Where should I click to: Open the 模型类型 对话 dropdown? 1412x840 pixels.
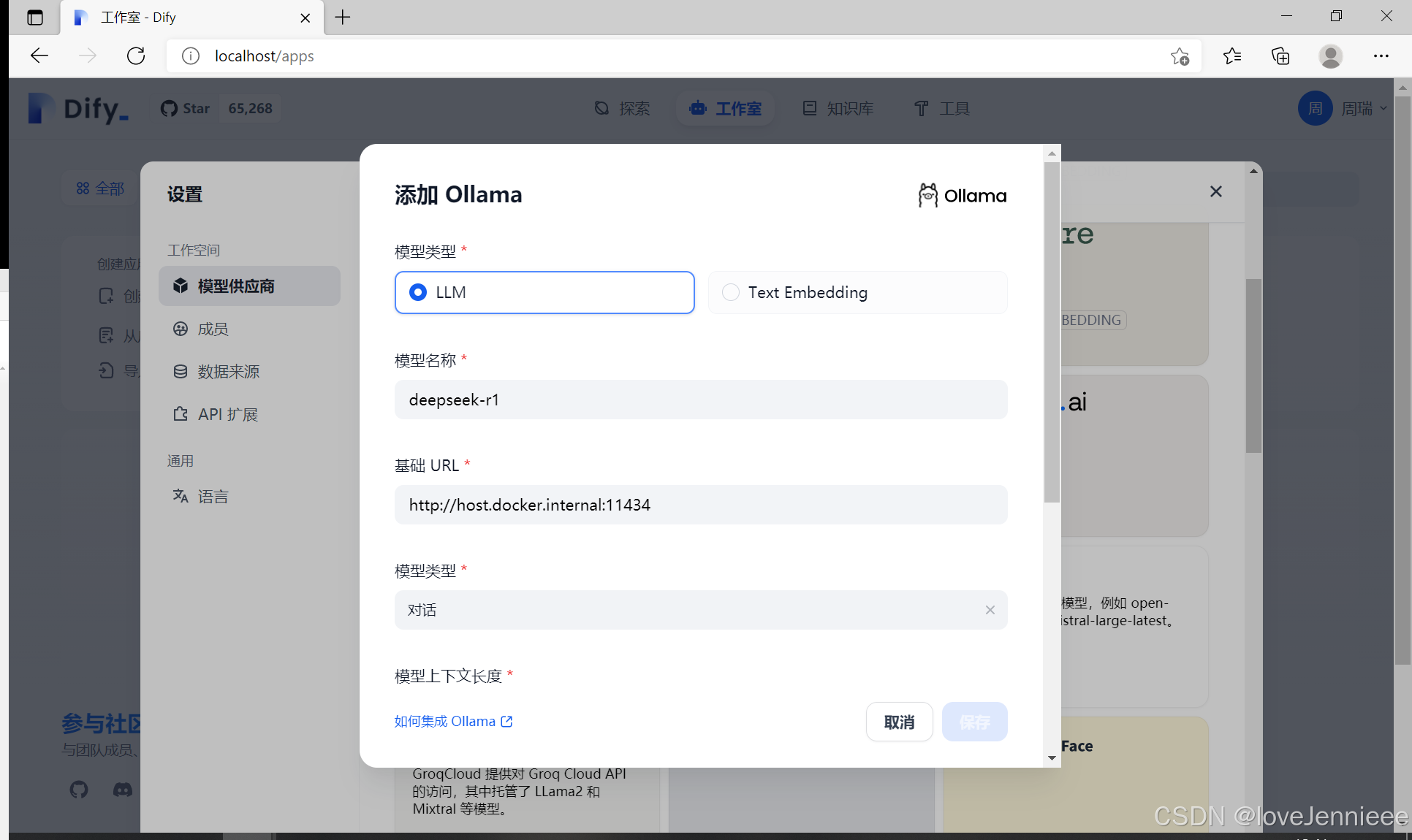687,610
